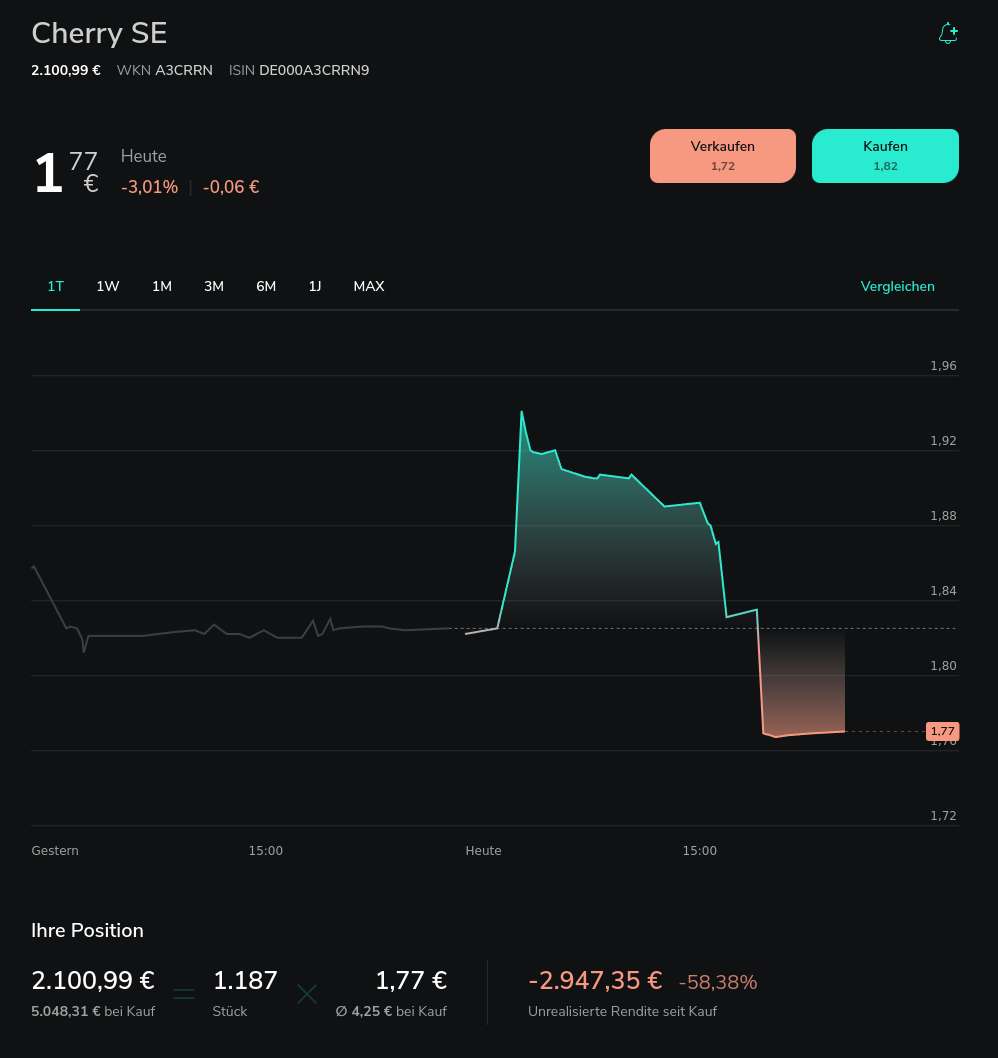Screen dimensions: 998x1058
Task: Click the 1.187 Stück quantity value
Action: [x=245, y=980]
